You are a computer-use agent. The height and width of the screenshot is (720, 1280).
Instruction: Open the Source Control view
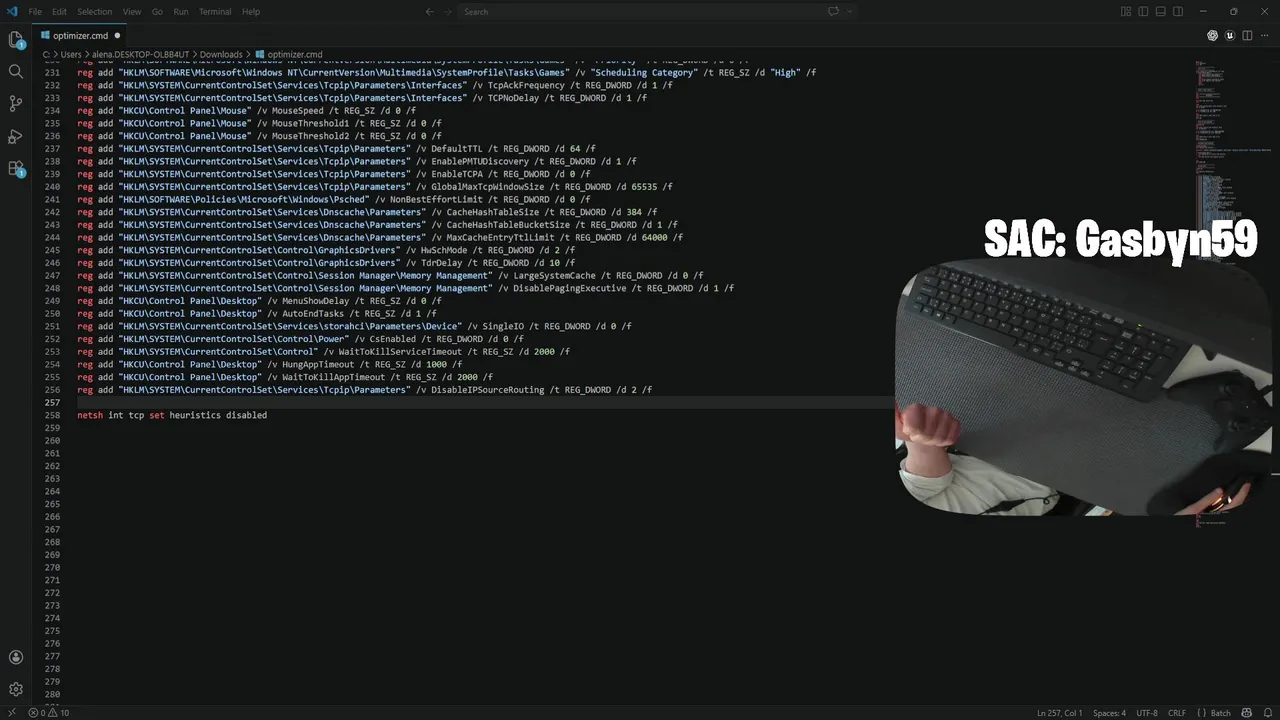[x=16, y=104]
